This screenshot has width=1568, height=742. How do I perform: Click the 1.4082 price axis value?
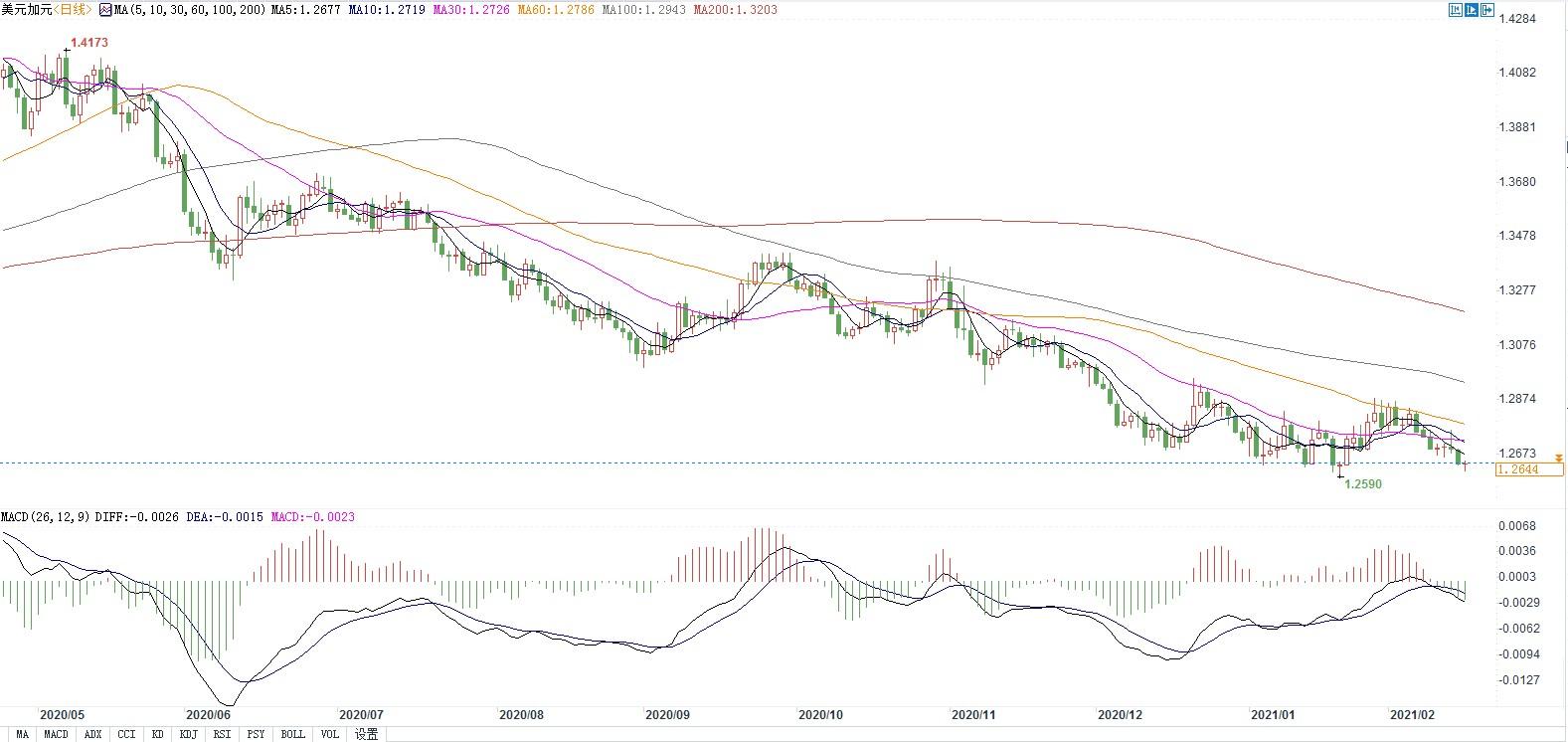(x=1518, y=73)
